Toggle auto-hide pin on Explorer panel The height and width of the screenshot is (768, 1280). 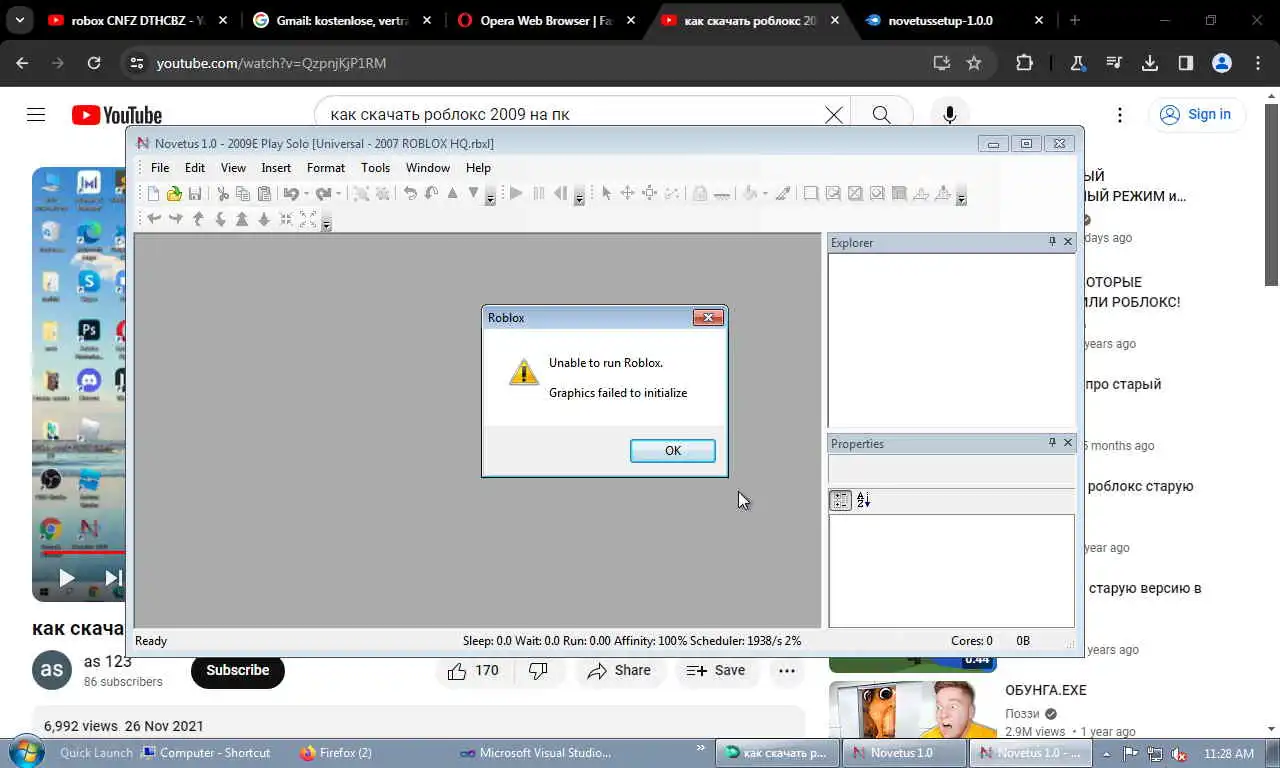1052,242
